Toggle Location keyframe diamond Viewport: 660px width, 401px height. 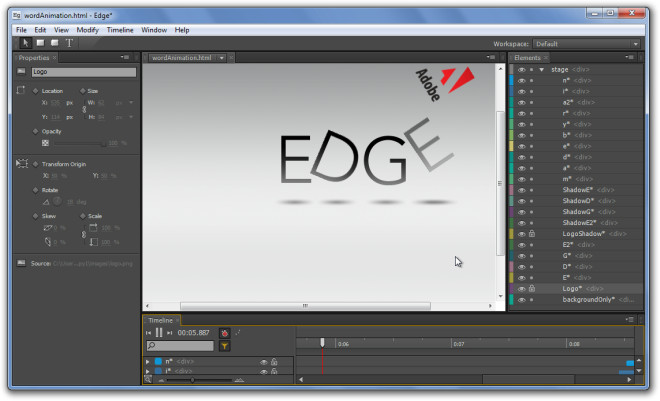point(35,91)
